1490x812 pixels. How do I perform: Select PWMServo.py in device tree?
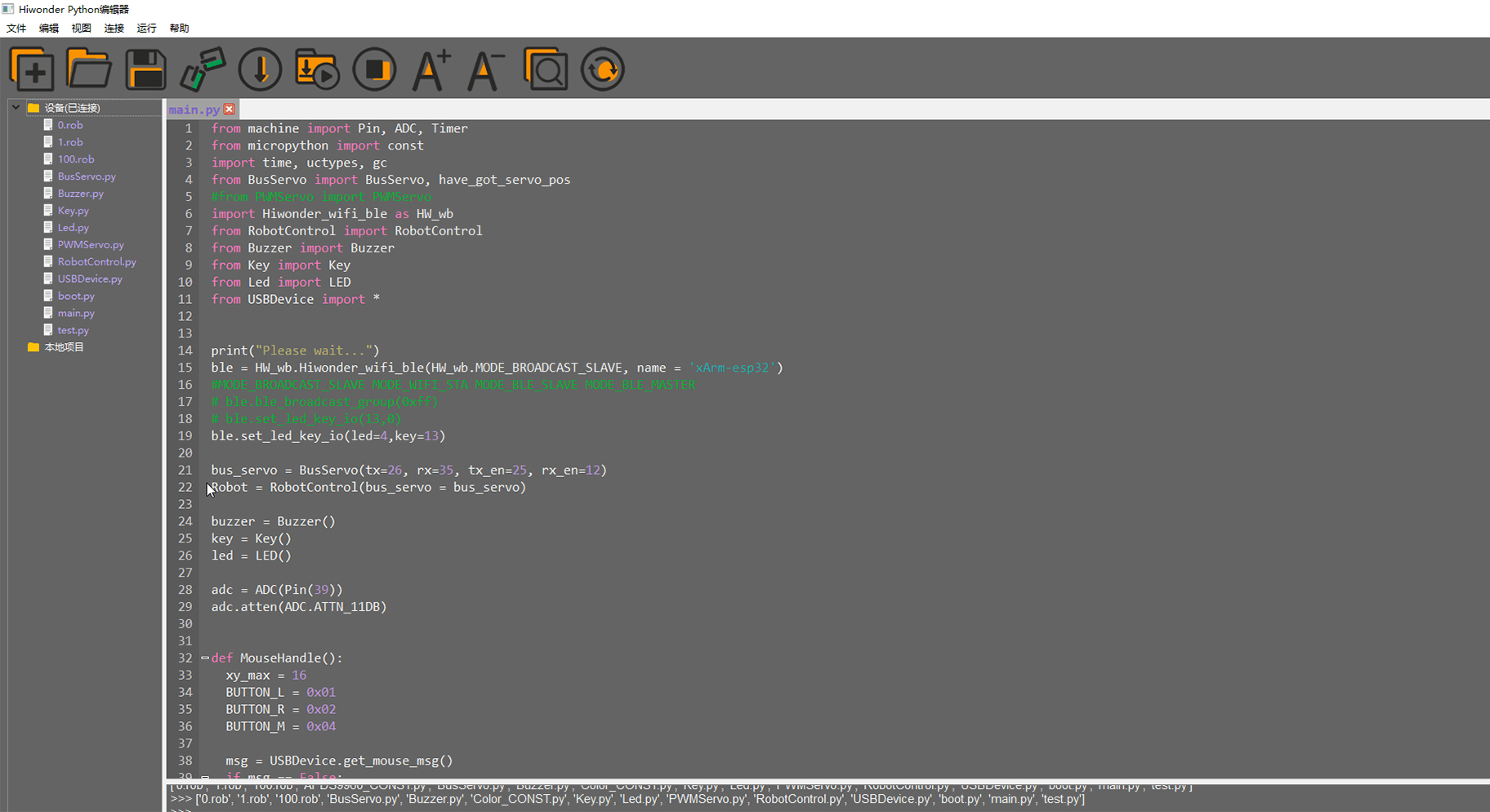tap(91, 245)
